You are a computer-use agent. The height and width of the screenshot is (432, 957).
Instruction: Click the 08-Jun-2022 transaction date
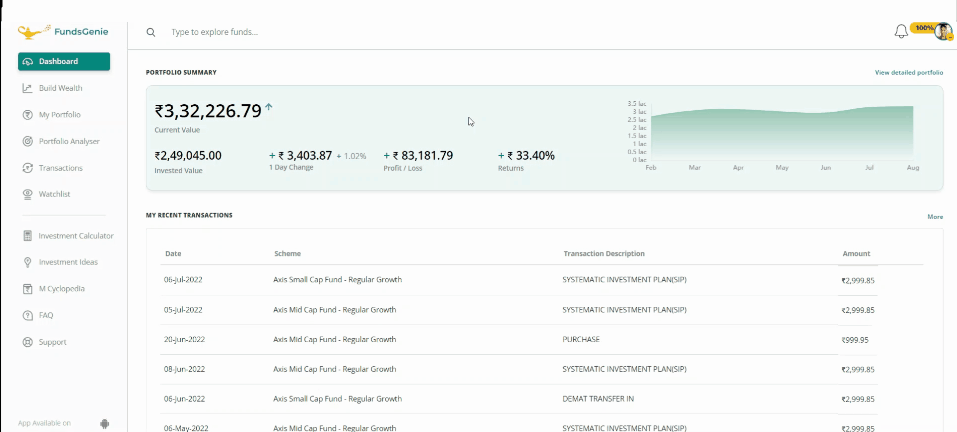pos(184,369)
